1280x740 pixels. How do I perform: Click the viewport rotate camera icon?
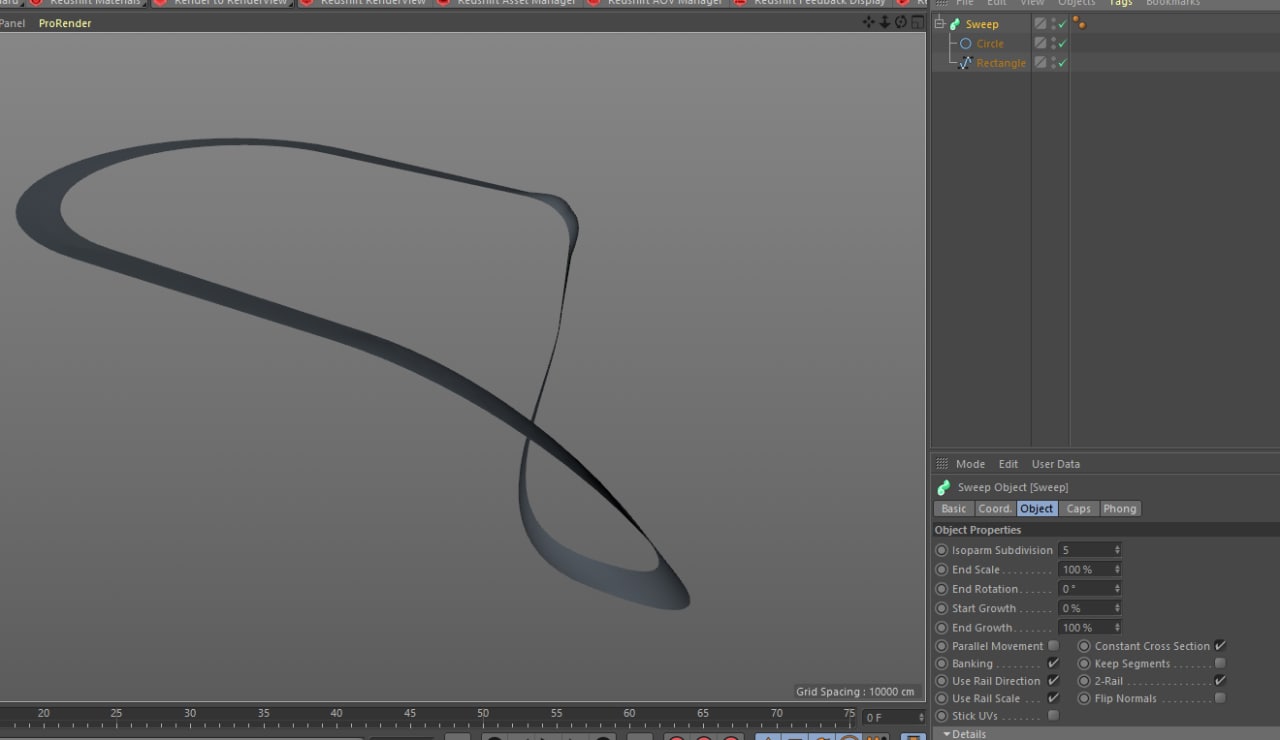click(x=900, y=22)
